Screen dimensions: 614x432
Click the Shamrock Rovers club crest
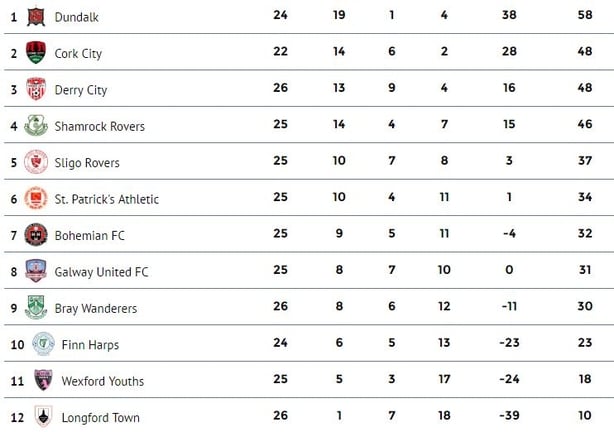click(x=36, y=125)
